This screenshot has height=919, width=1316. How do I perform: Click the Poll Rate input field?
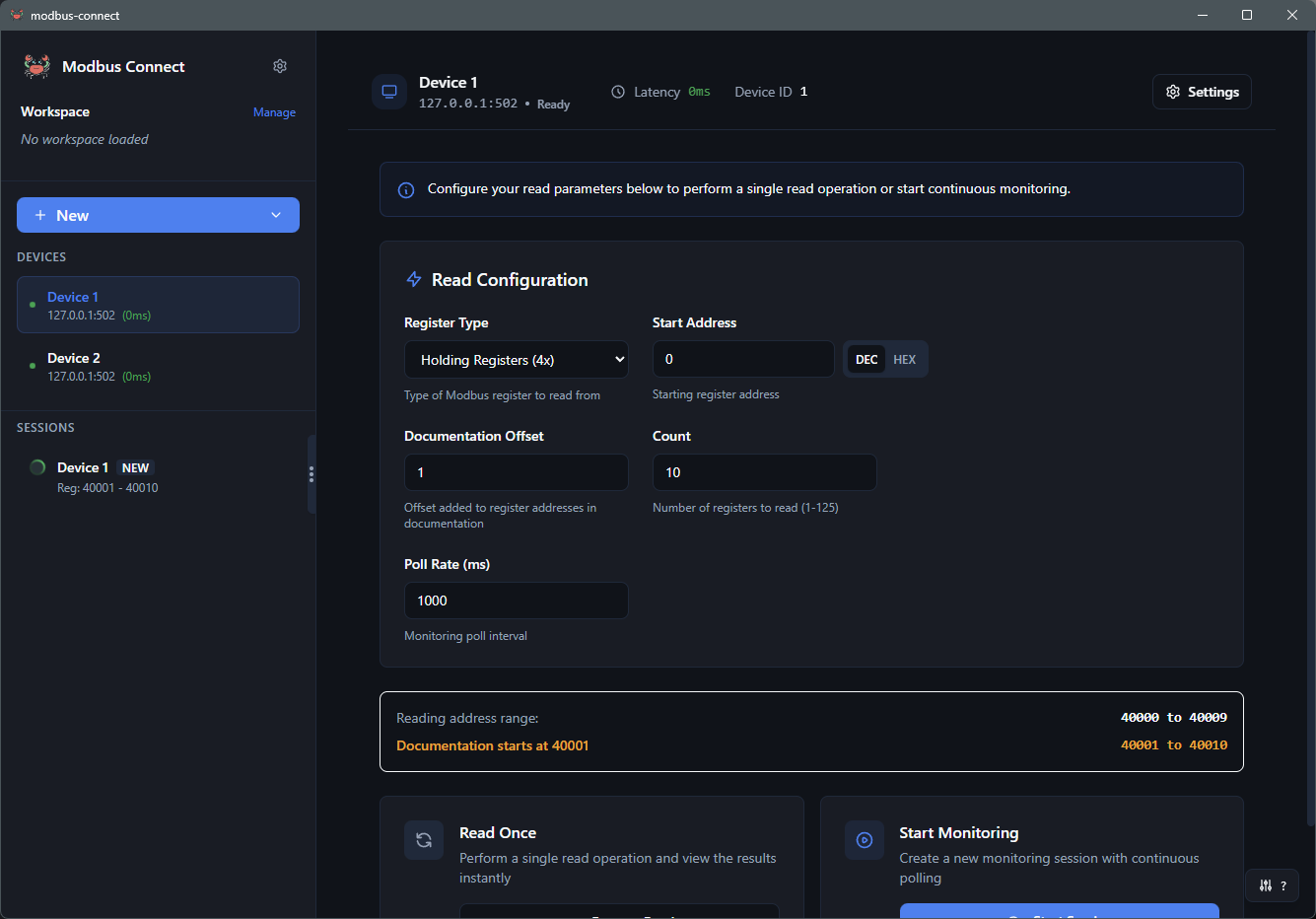[516, 601]
